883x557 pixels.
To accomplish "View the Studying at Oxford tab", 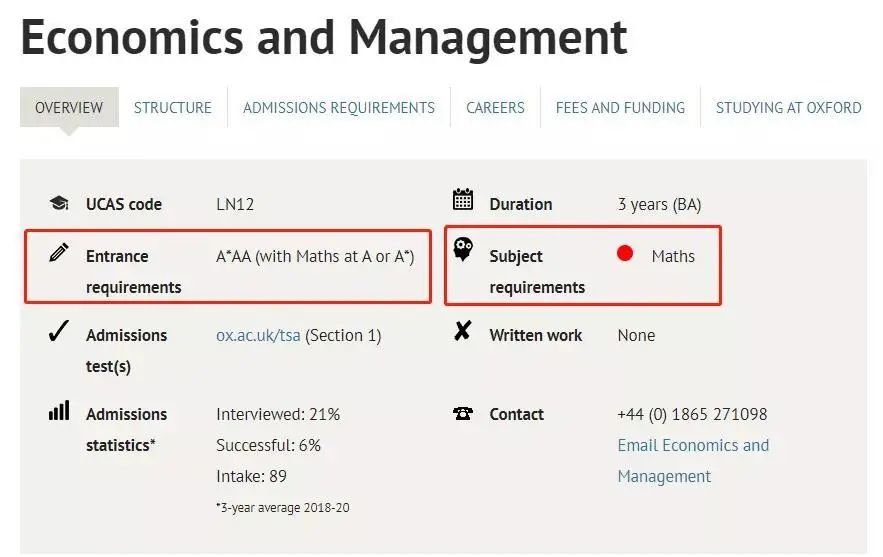I will pyautogui.click(x=788, y=108).
